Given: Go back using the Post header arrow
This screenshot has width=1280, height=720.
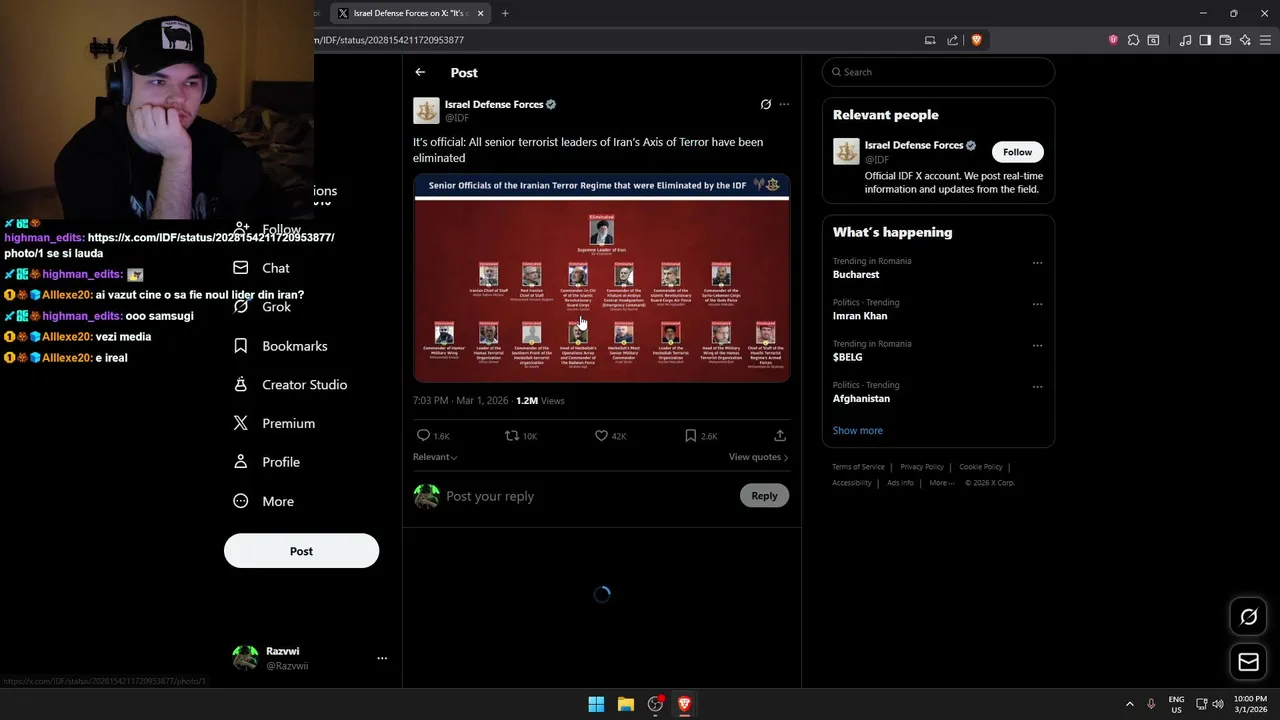Looking at the screenshot, I should 420,72.
